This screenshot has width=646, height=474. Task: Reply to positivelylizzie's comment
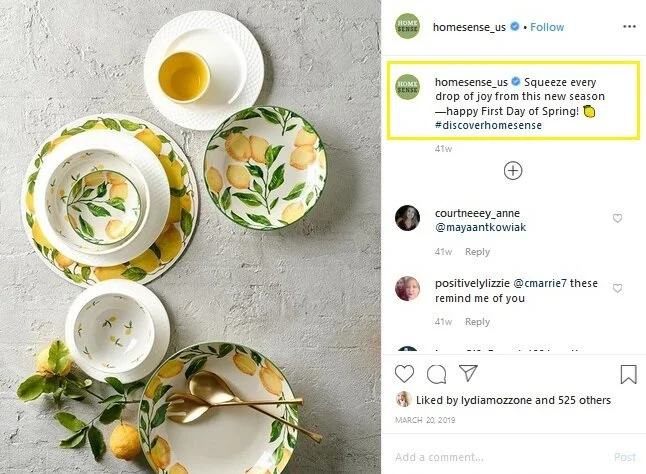pyautogui.click(x=477, y=322)
